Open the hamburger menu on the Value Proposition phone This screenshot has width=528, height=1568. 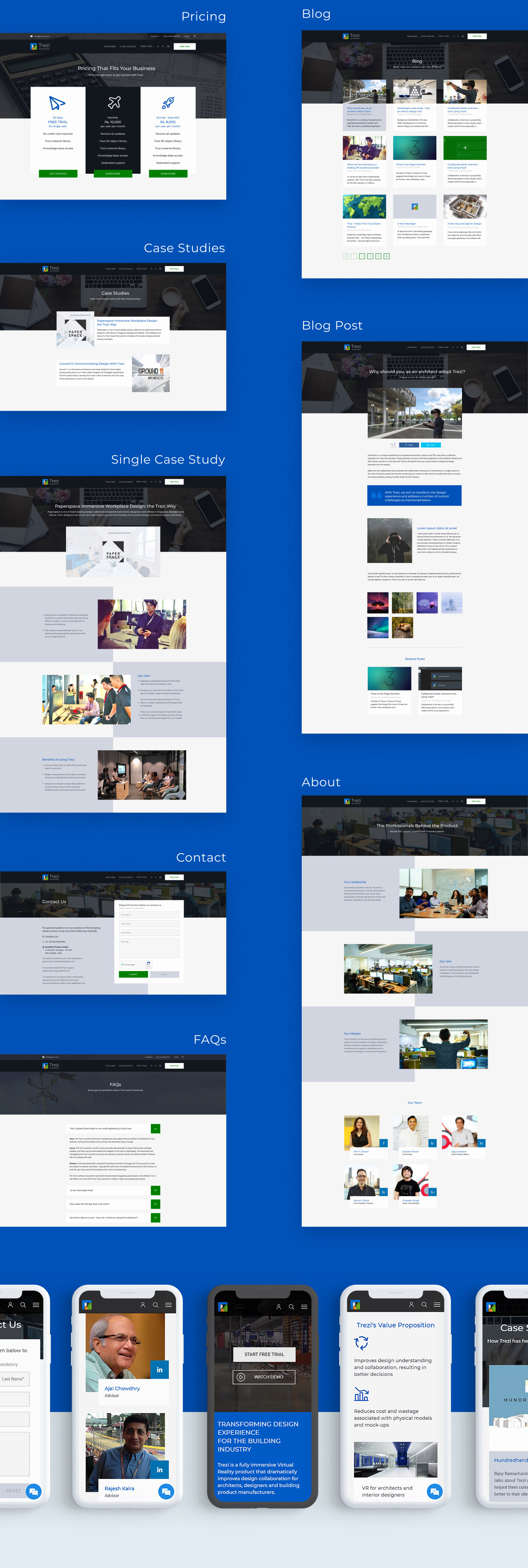[x=437, y=1305]
